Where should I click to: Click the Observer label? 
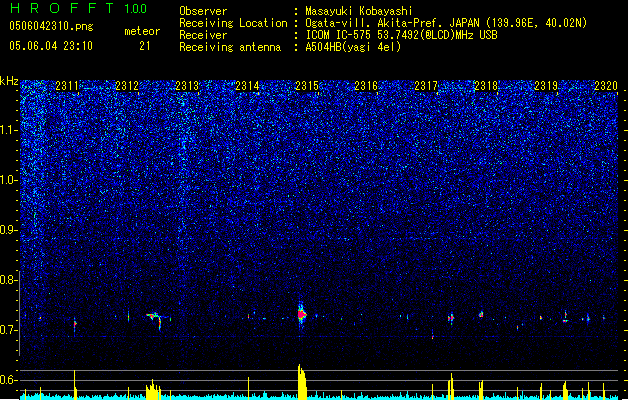(x=203, y=11)
